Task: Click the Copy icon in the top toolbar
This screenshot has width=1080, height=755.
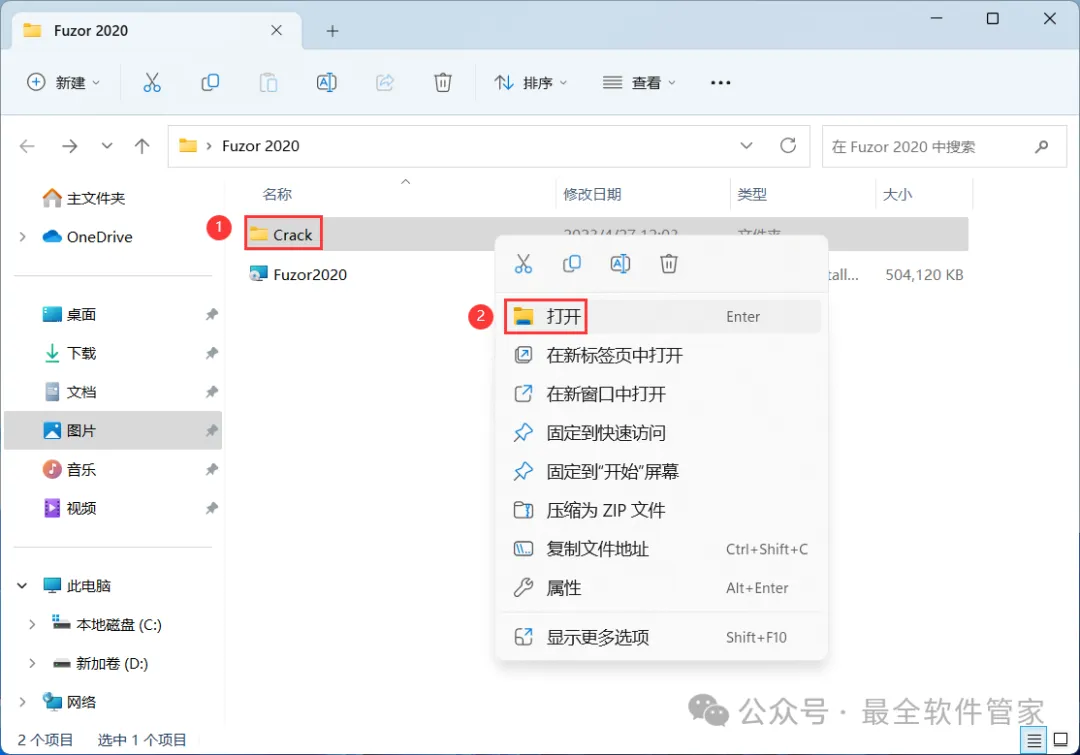Action: [x=210, y=83]
